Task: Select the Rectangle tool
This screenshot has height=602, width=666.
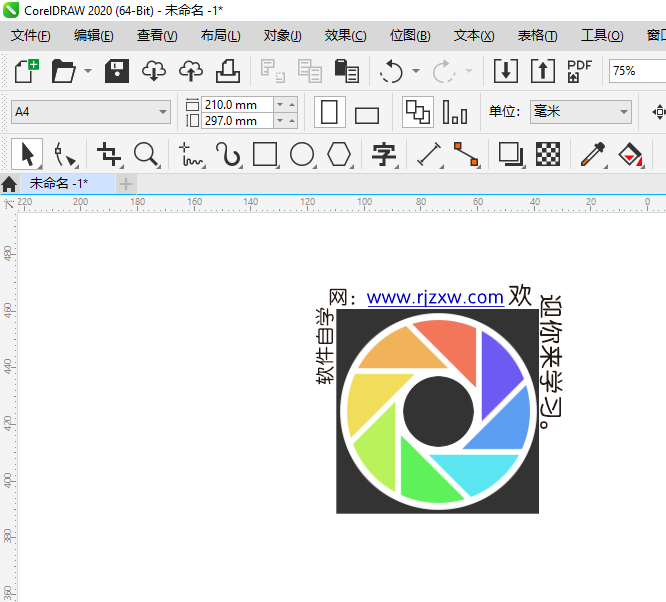Action: pyautogui.click(x=265, y=154)
